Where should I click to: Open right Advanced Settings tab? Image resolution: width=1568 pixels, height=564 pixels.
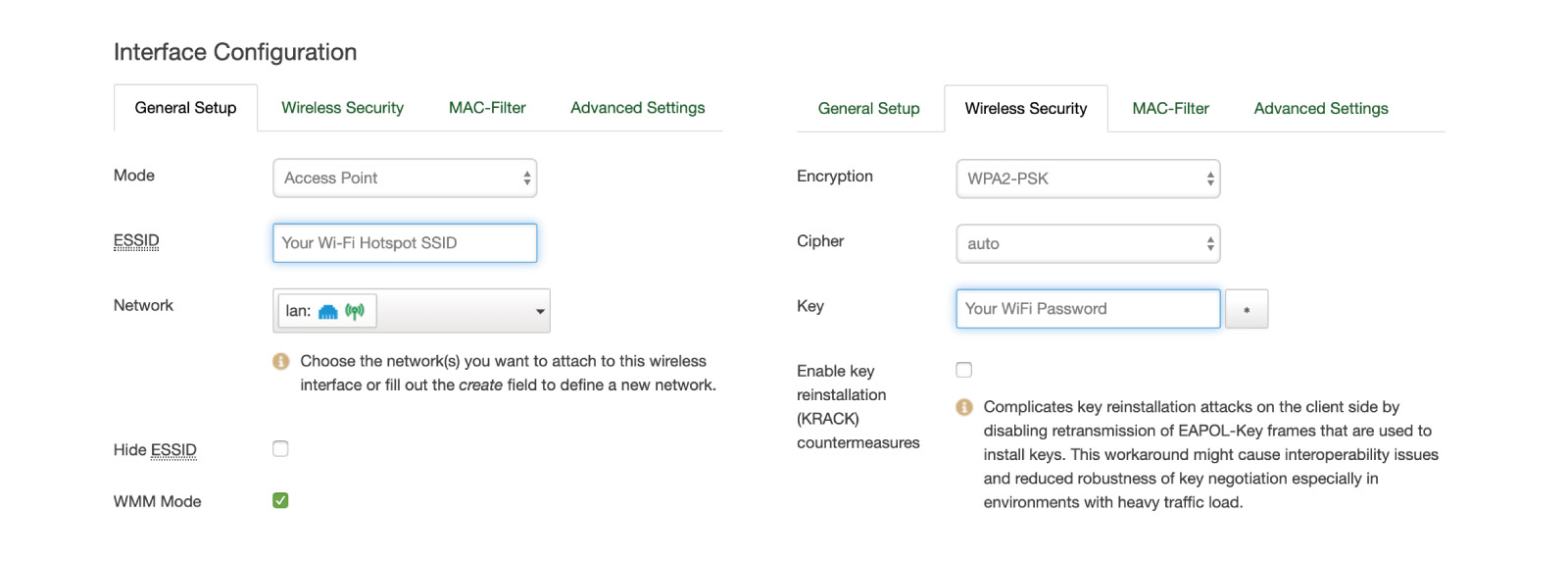pyautogui.click(x=1320, y=109)
